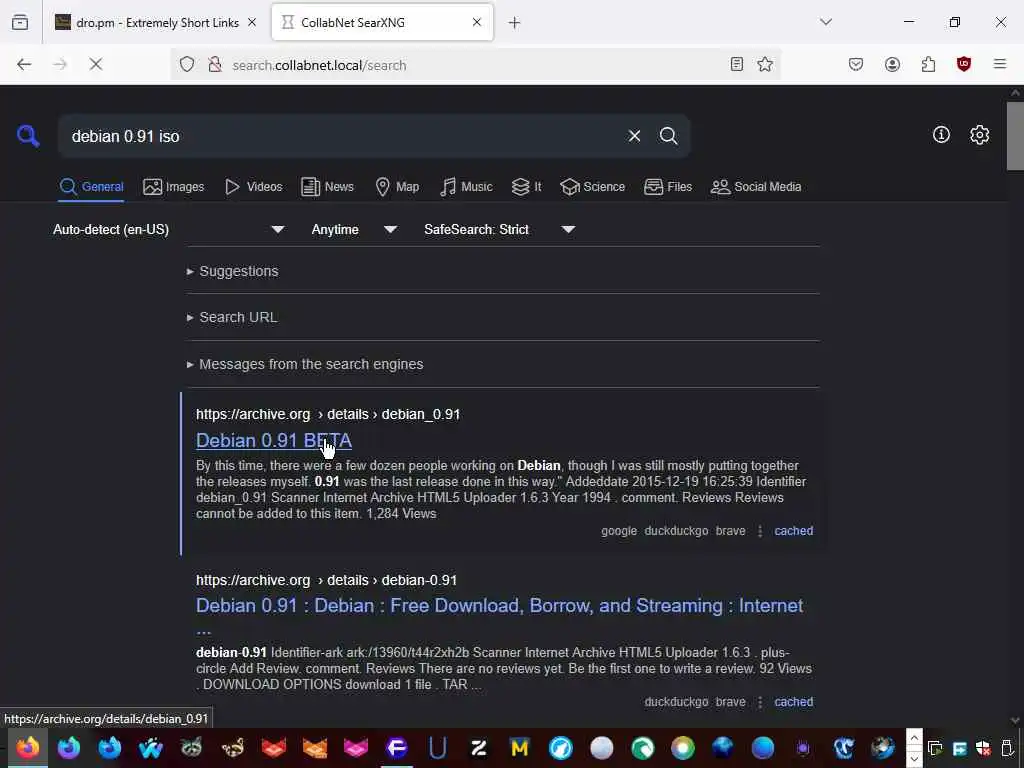Viewport: 1024px width, 768px height.
Task: Clear the search query with the X icon
Action: pos(634,136)
